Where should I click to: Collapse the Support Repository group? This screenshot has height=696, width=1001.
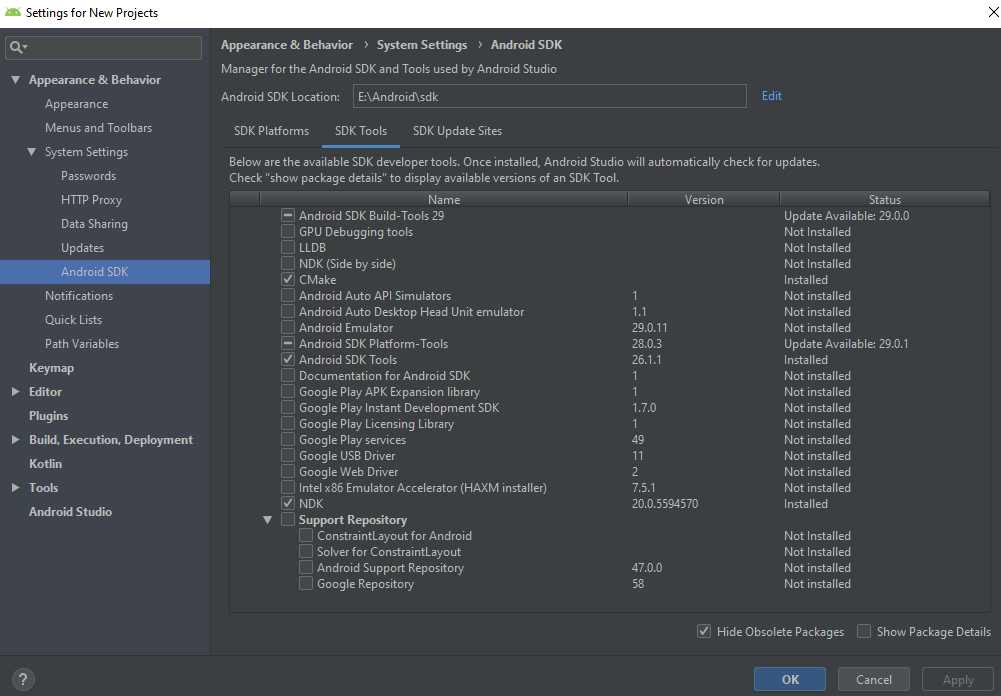tap(268, 520)
